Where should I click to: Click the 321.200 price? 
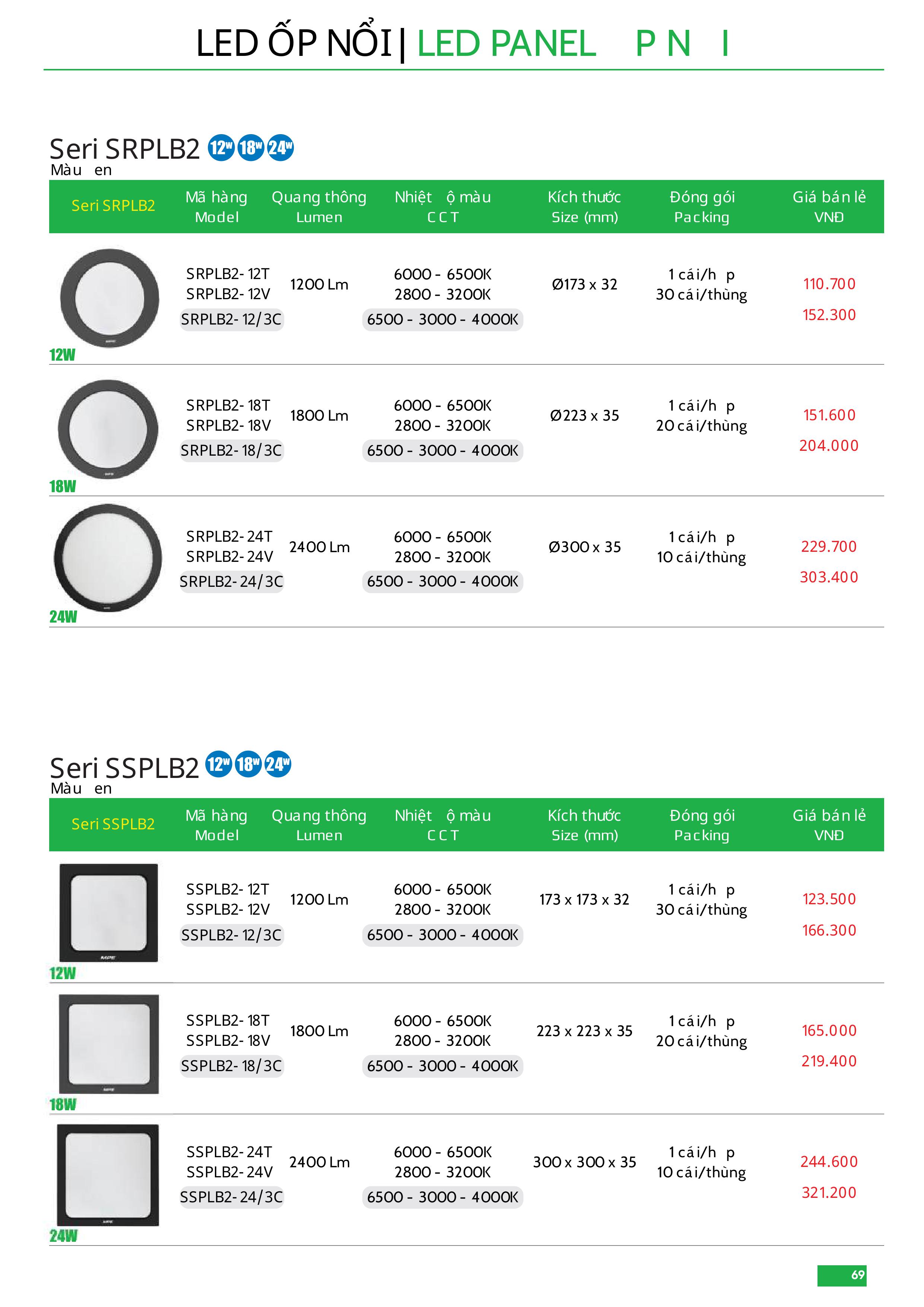(x=829, y=1193)
